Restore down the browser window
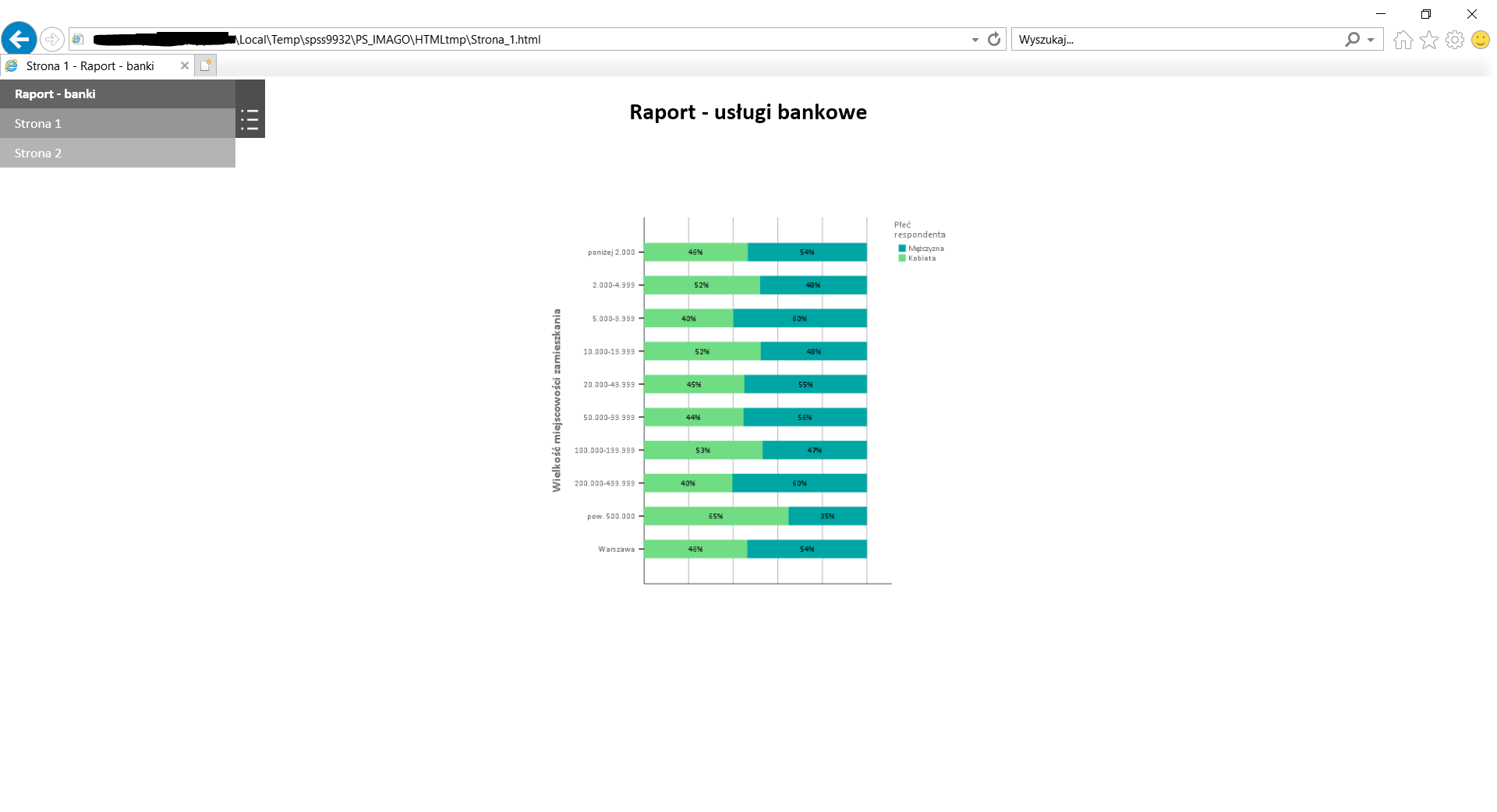 point(1426,14)
